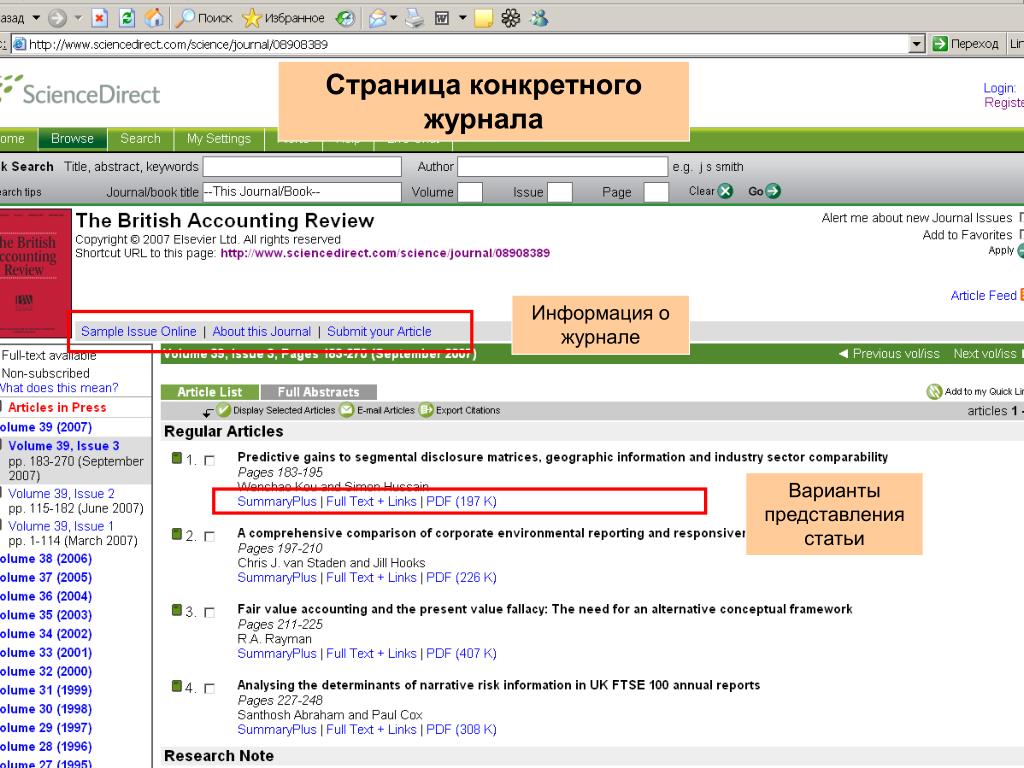This screenshot has height=768, width=1024.
Task: Click the IE Stop toolbar icon
Action: tap(99, 18)
